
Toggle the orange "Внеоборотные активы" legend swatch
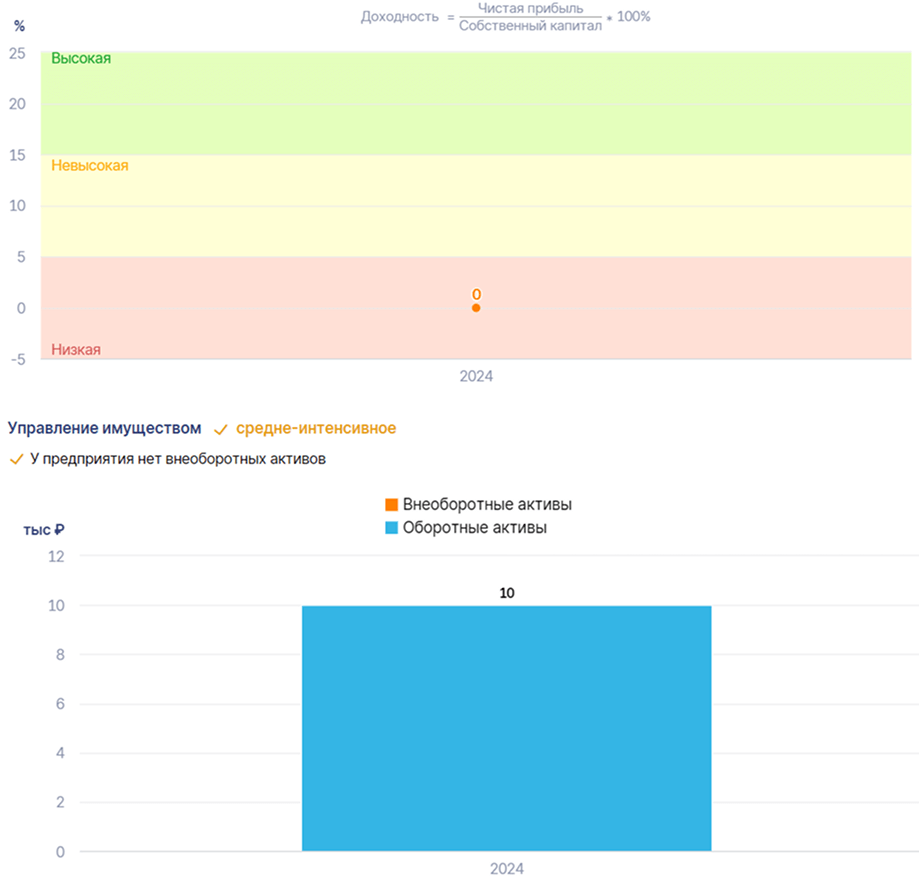pos(392,505)
